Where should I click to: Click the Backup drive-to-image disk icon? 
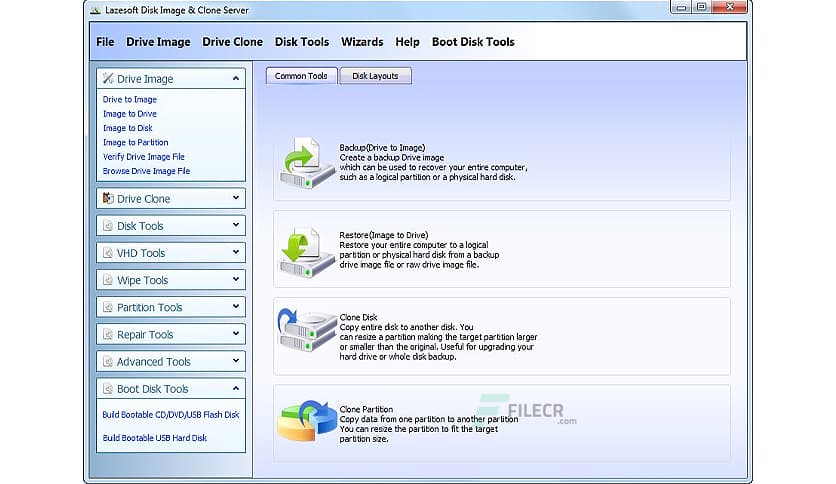[x=307, y=163]
